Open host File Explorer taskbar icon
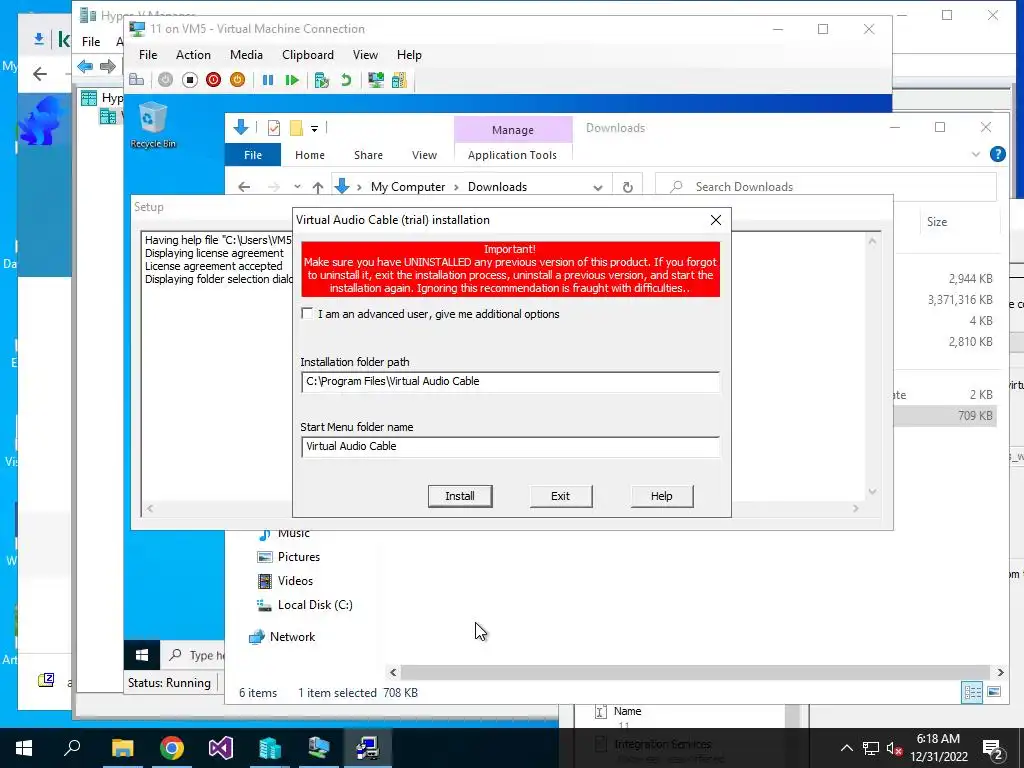The image size is (1024, 768). point(122,748)
